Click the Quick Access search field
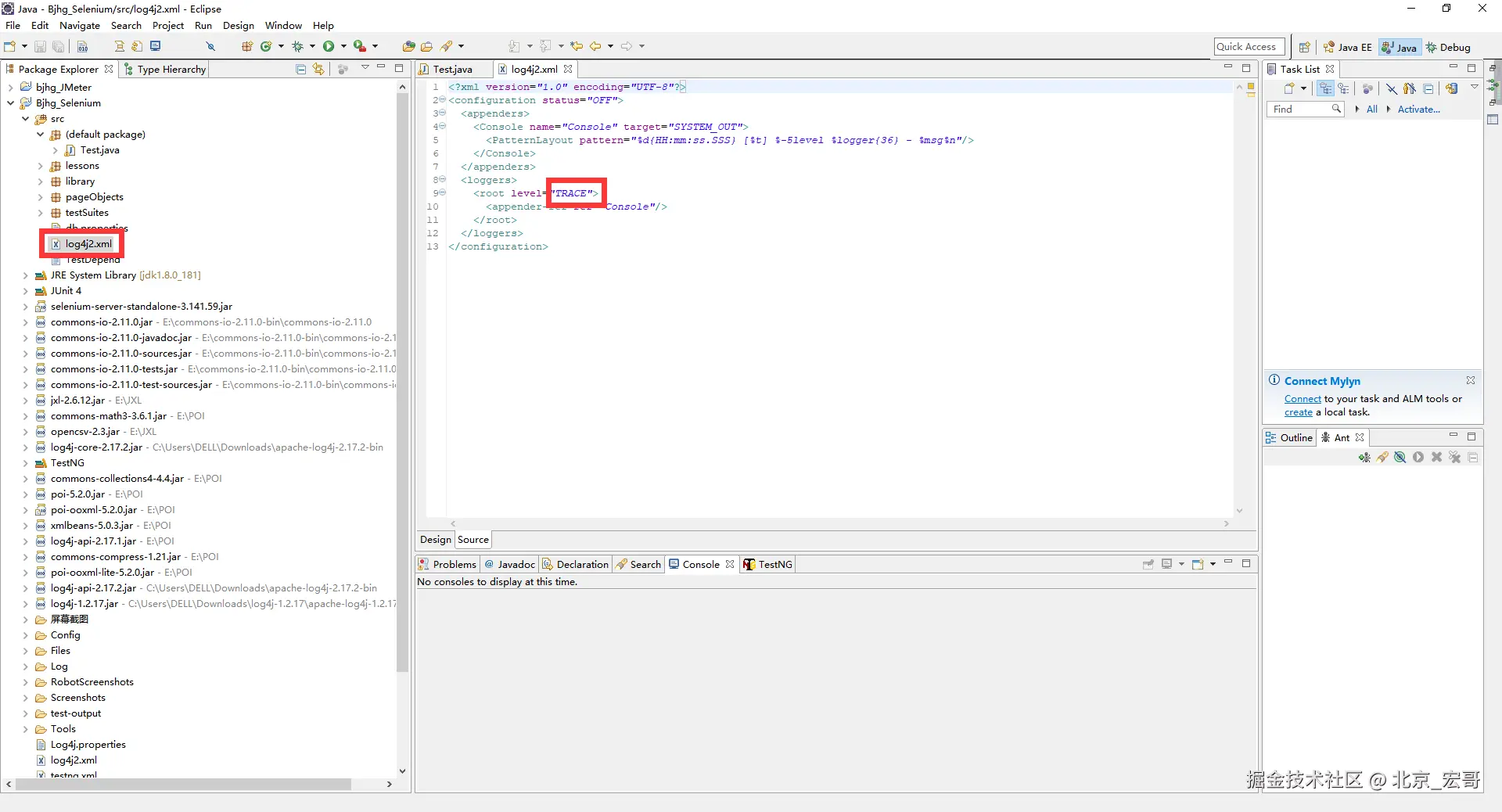This screenshot has height=812, width=1502. point(1250,47)
